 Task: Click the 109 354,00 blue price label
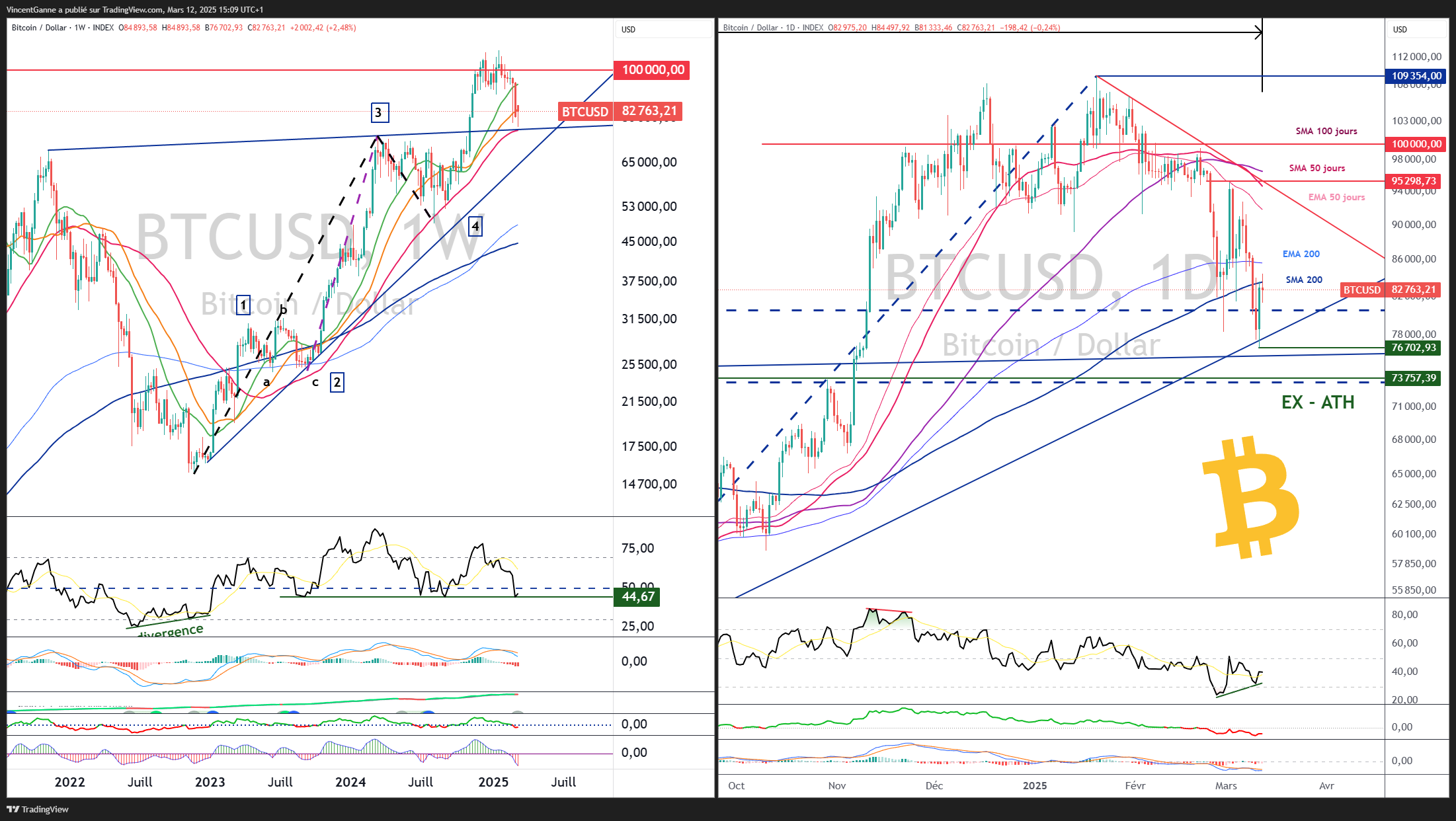pos(1416,76)
